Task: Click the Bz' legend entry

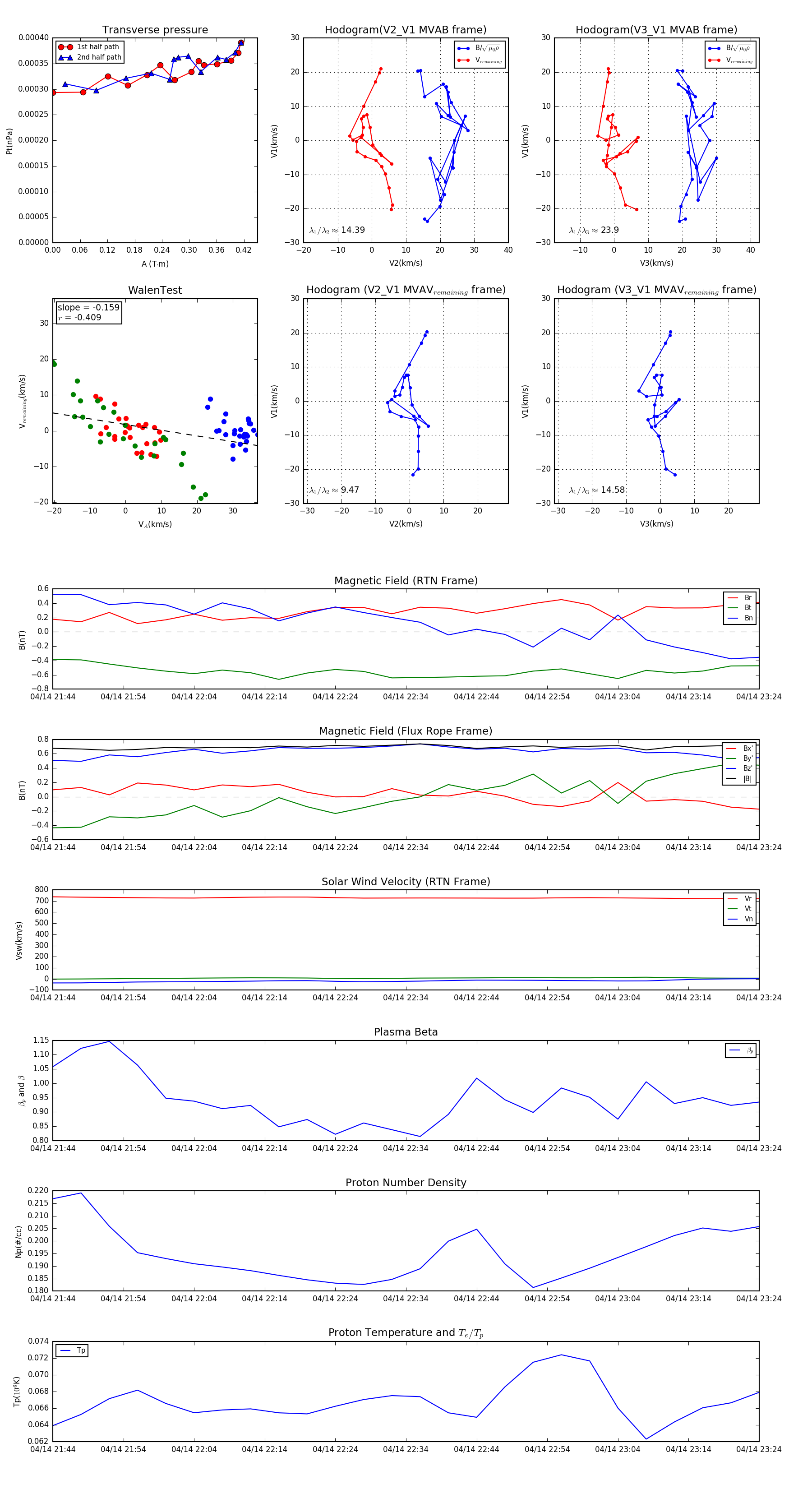Action: (739, 769)
